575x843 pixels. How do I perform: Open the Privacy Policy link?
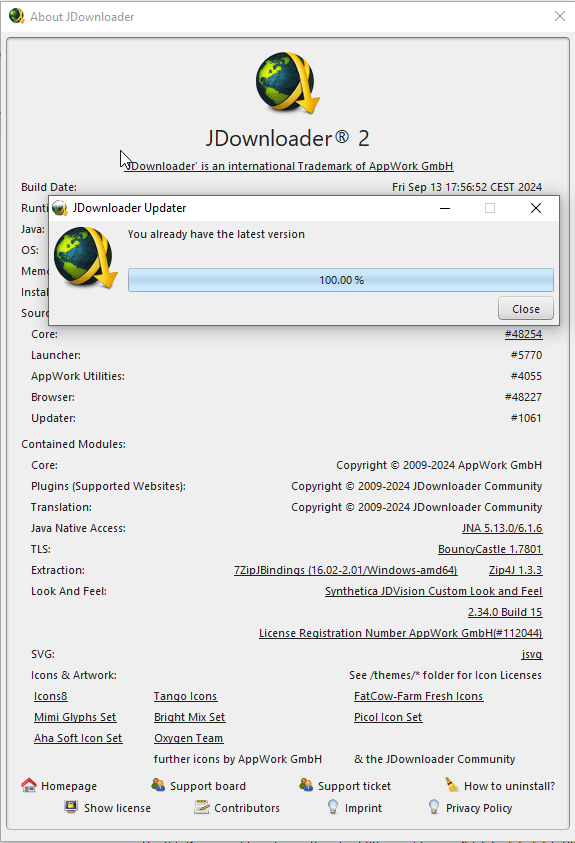click(479, 808)
